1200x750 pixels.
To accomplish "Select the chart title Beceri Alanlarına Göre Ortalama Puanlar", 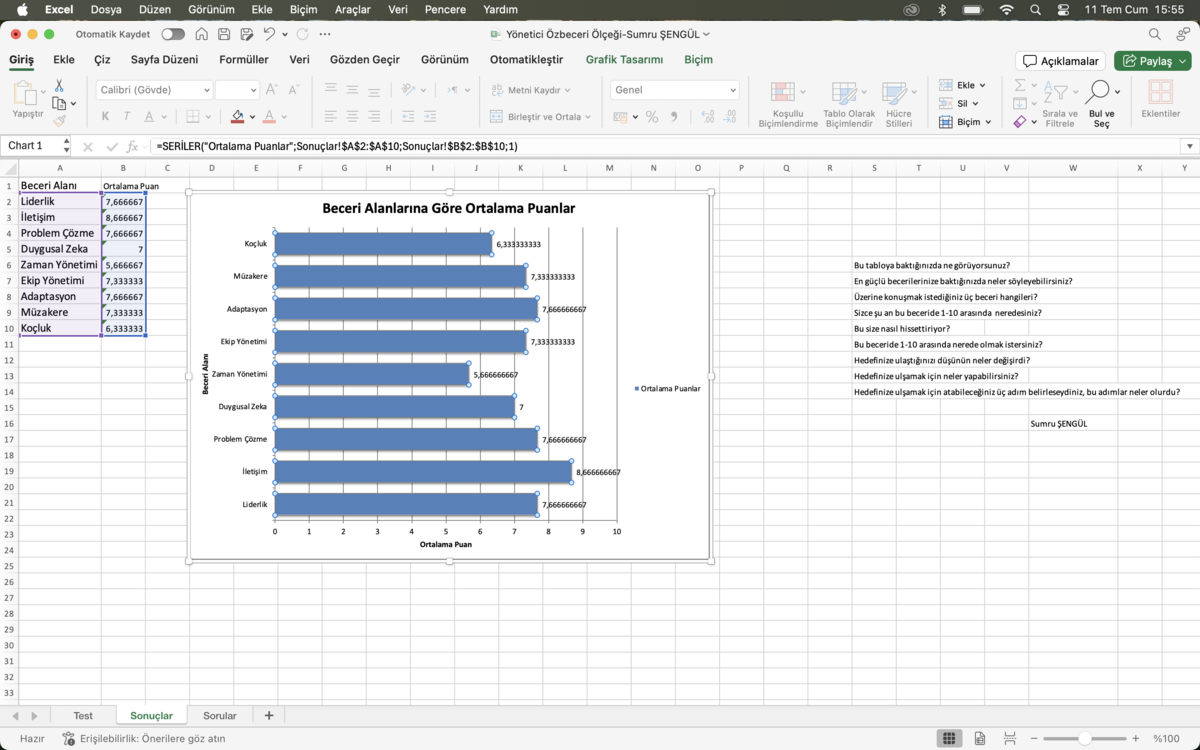I will 448,208.
